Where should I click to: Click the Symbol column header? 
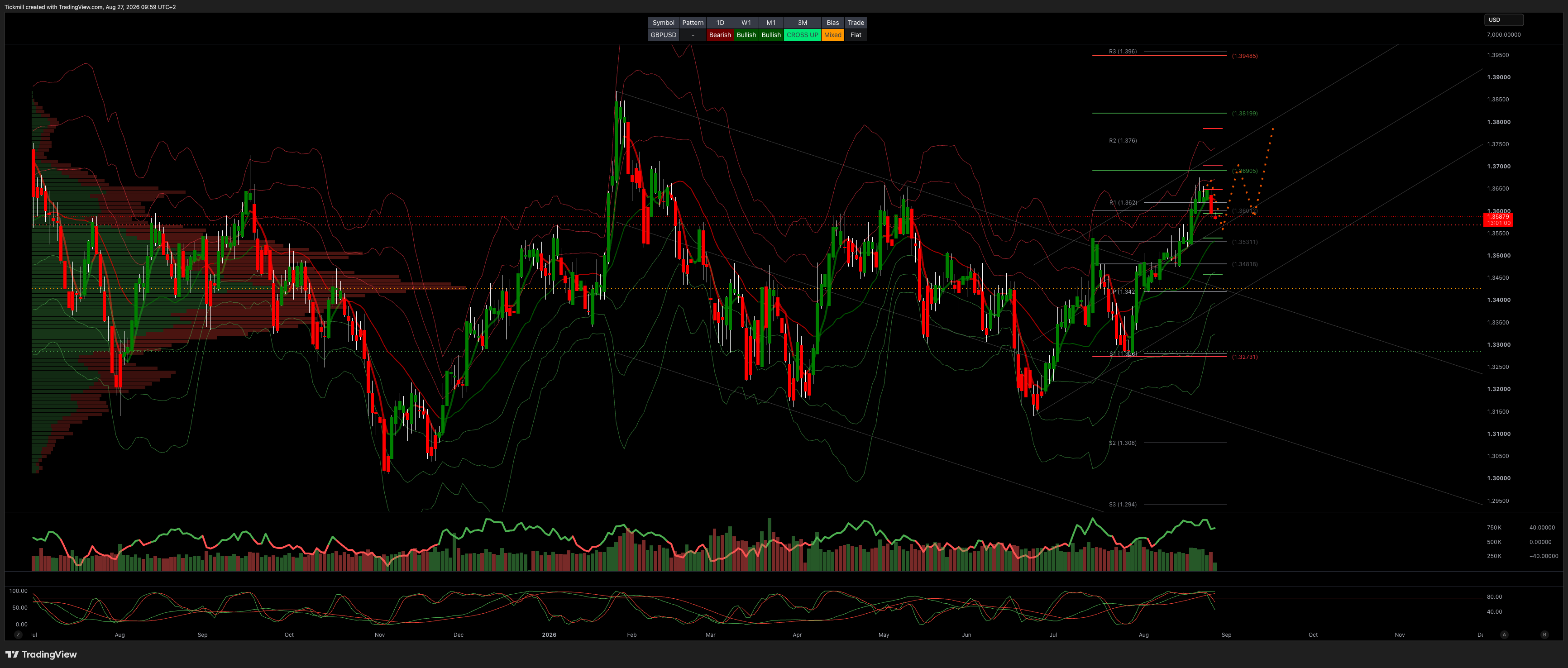pyautogui.click(x=663, y=23)
